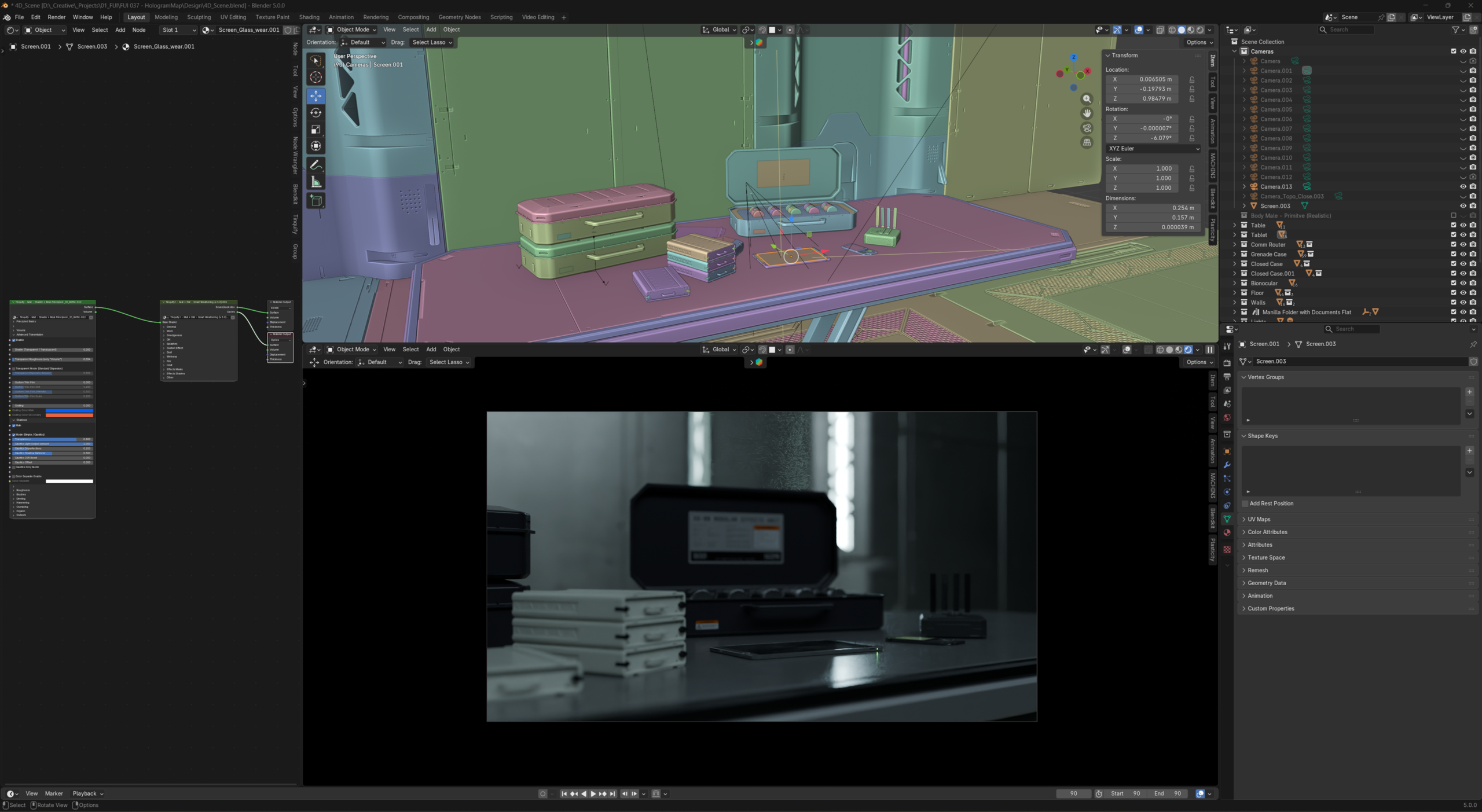
Task: Play the animation in the timeline
Action: [593, 793]
